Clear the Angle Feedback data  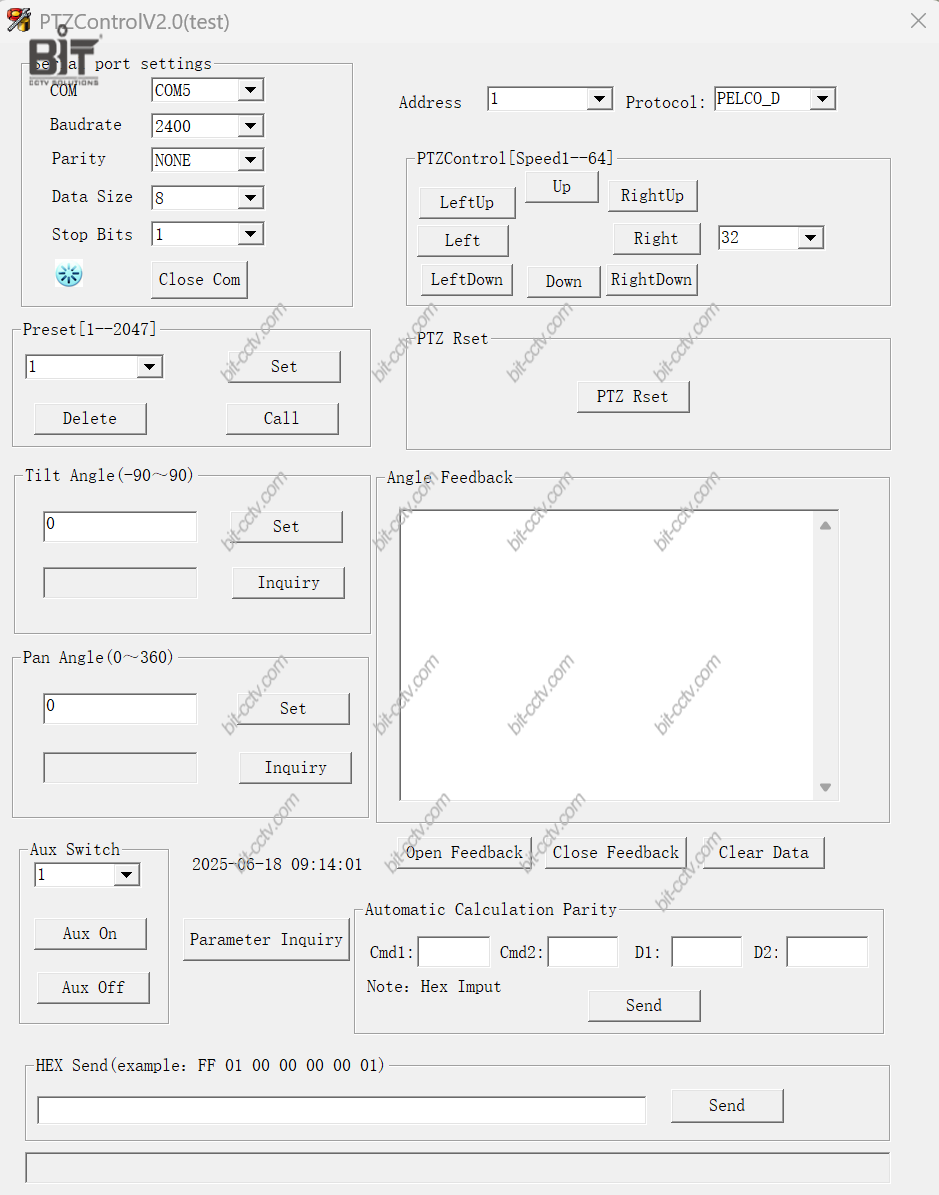tap(763, 852)
